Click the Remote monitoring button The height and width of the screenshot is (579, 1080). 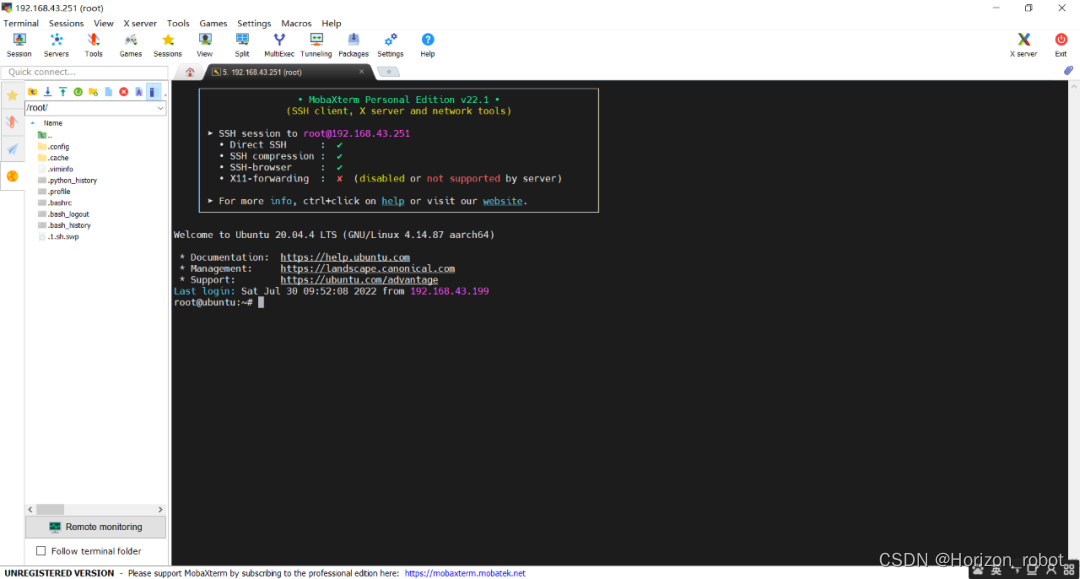pyautogui.click(x=96, y=527)
